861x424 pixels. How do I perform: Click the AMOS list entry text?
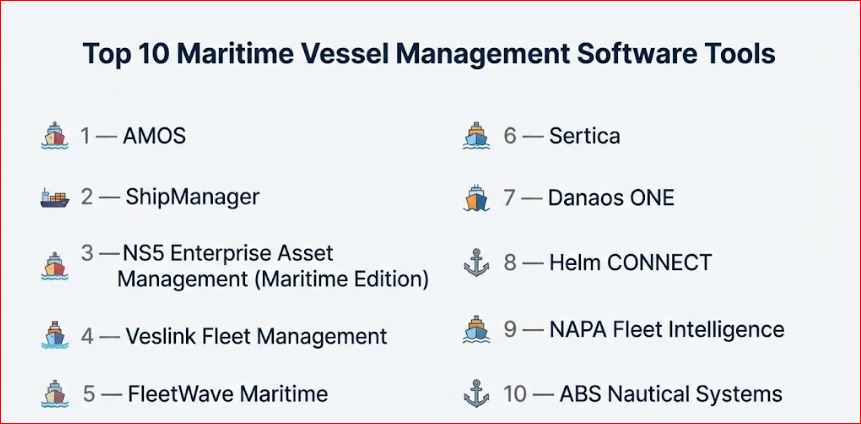coord(154,136)
